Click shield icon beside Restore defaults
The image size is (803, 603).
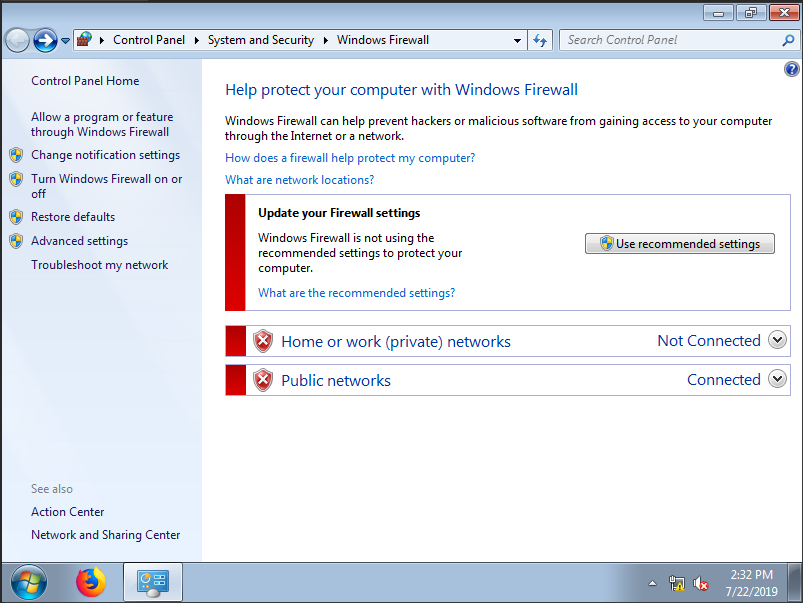(16, 217)
